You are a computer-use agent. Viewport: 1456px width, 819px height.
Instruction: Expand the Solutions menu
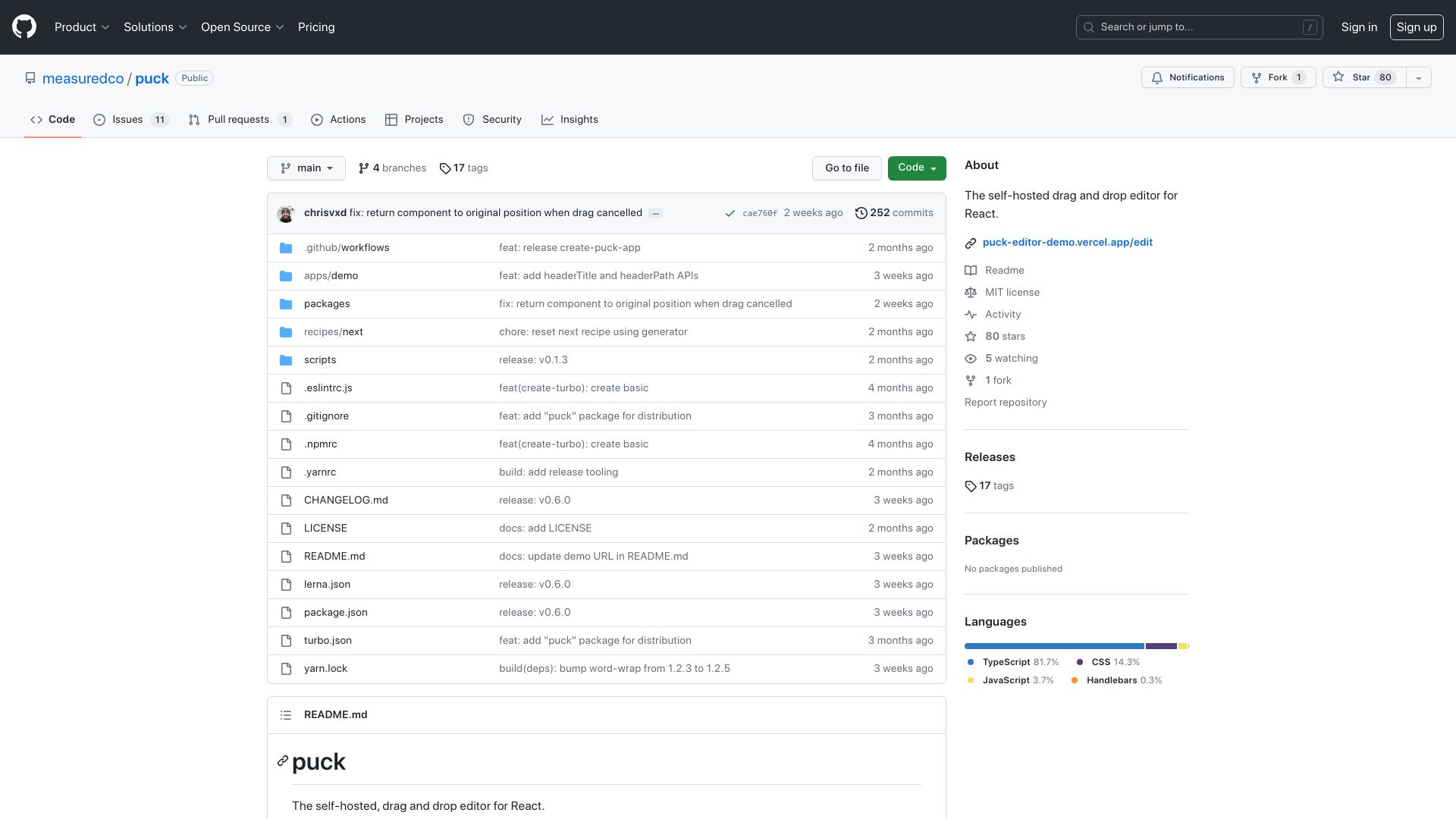click(x=155, y=27)
